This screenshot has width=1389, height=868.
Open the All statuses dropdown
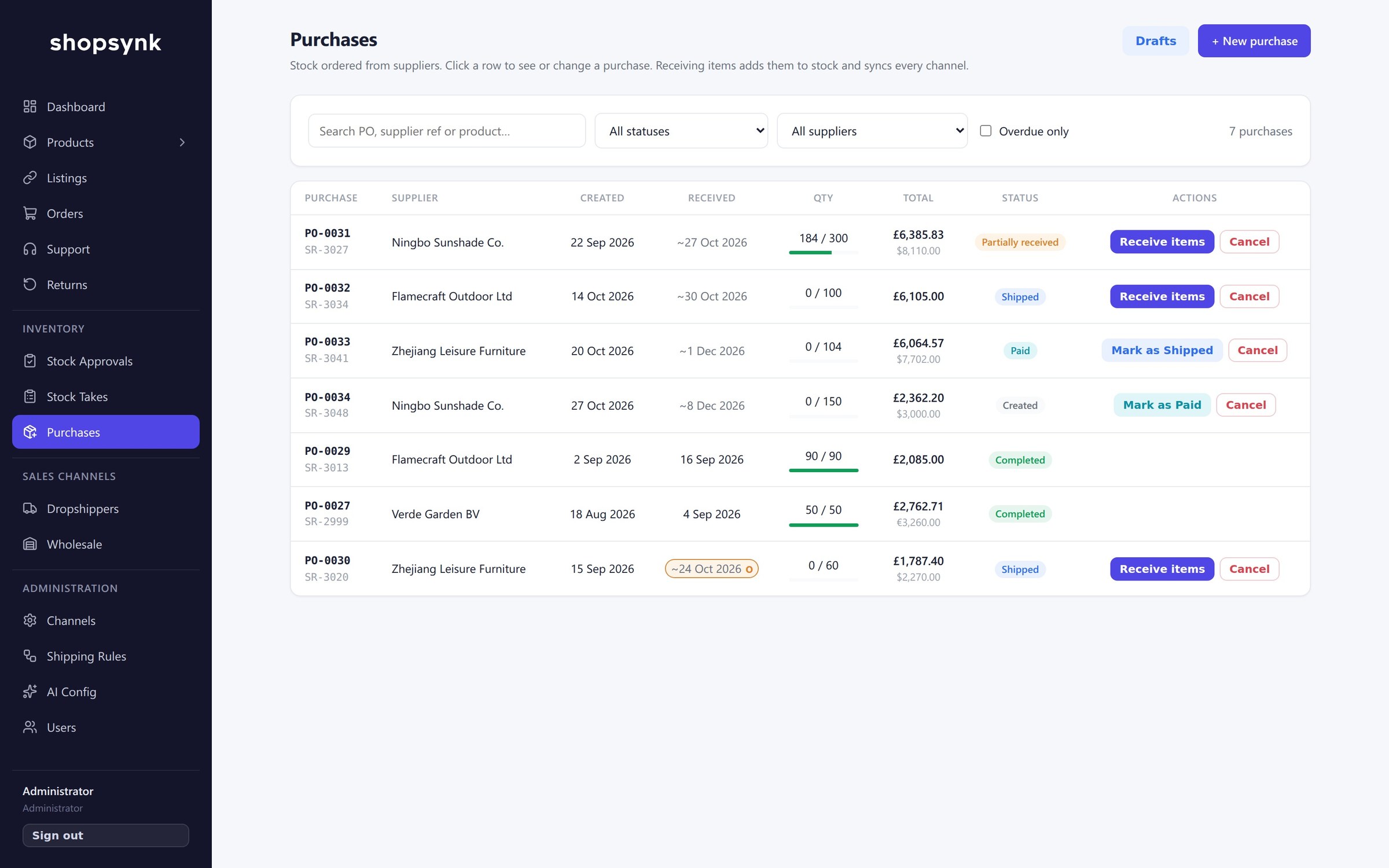click(x=681, y=131)
